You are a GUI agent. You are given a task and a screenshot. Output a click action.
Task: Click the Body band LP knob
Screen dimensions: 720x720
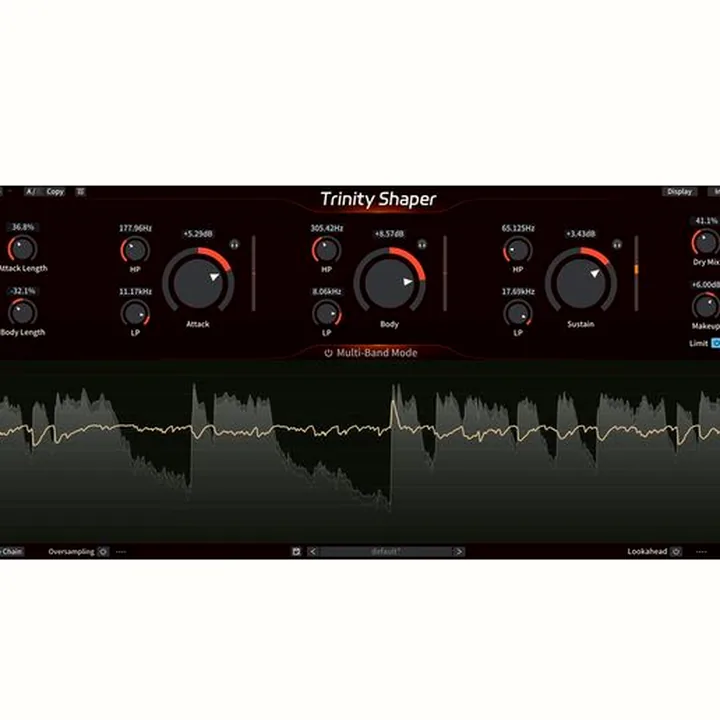[326, 314]
